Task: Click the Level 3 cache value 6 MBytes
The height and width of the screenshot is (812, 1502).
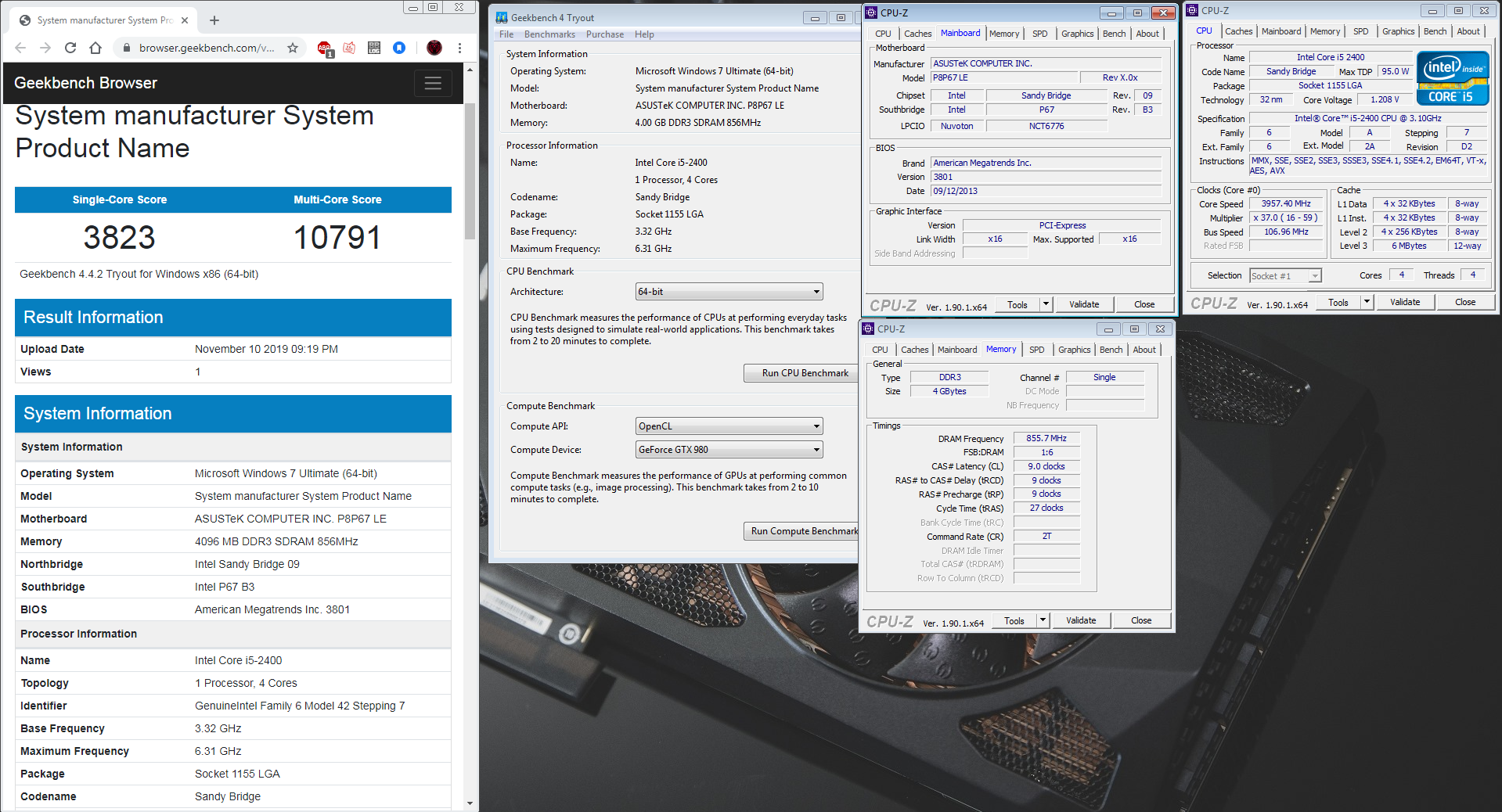Action: 1409,246
